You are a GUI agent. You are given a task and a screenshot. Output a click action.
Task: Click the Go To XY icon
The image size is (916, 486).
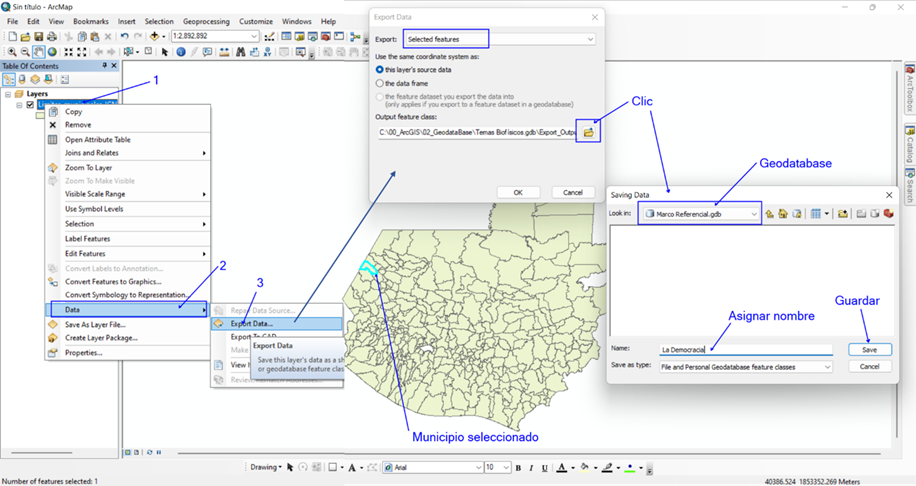pos(268,52)
